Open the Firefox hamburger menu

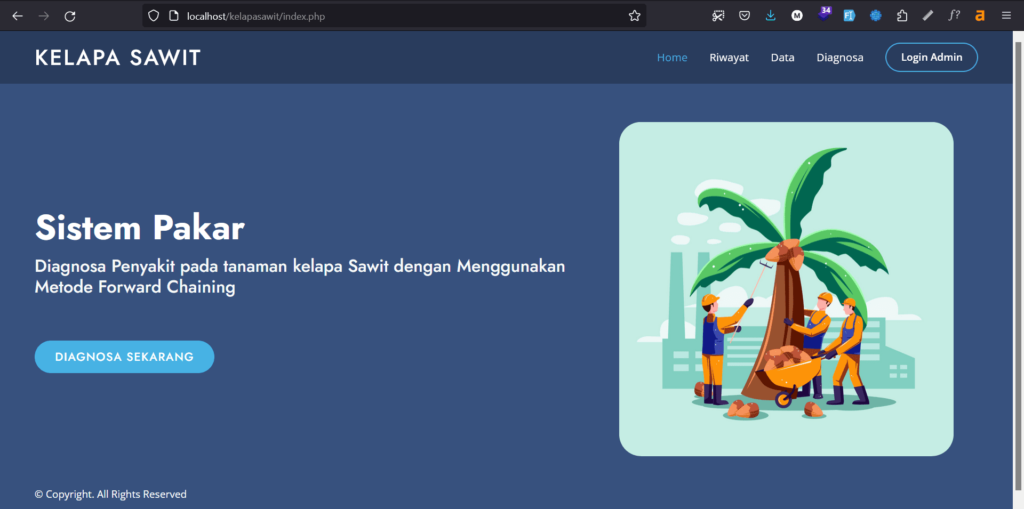[1006, 16]
